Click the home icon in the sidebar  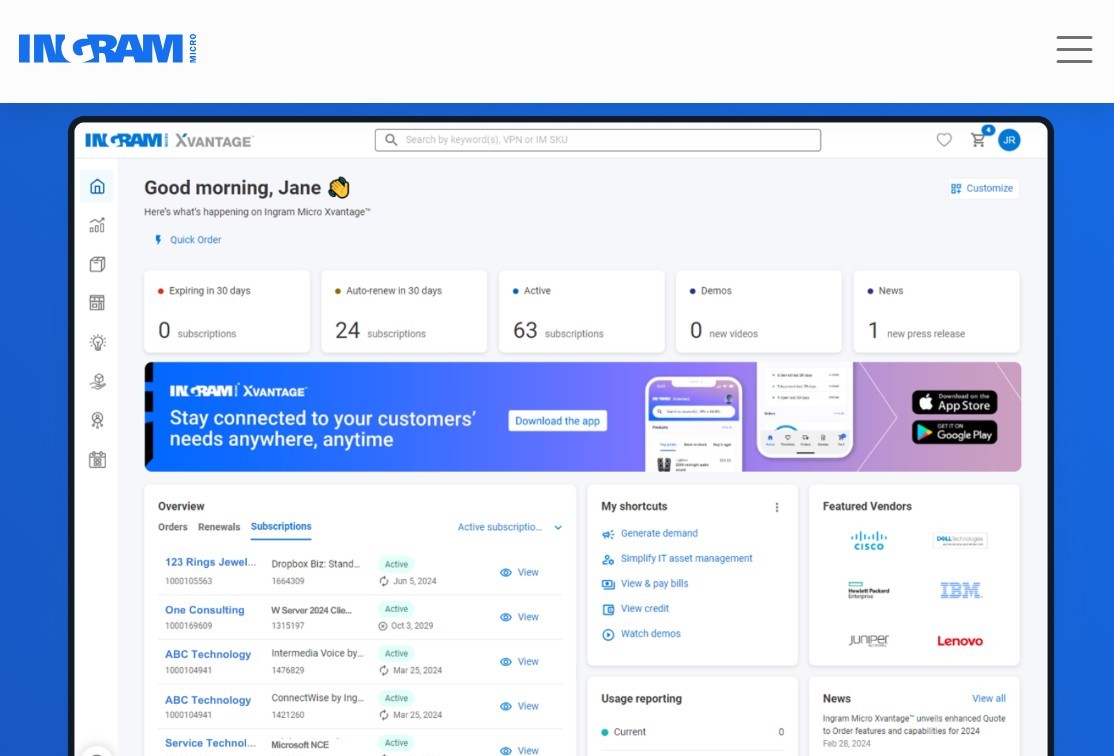click(x=97, y=187)
